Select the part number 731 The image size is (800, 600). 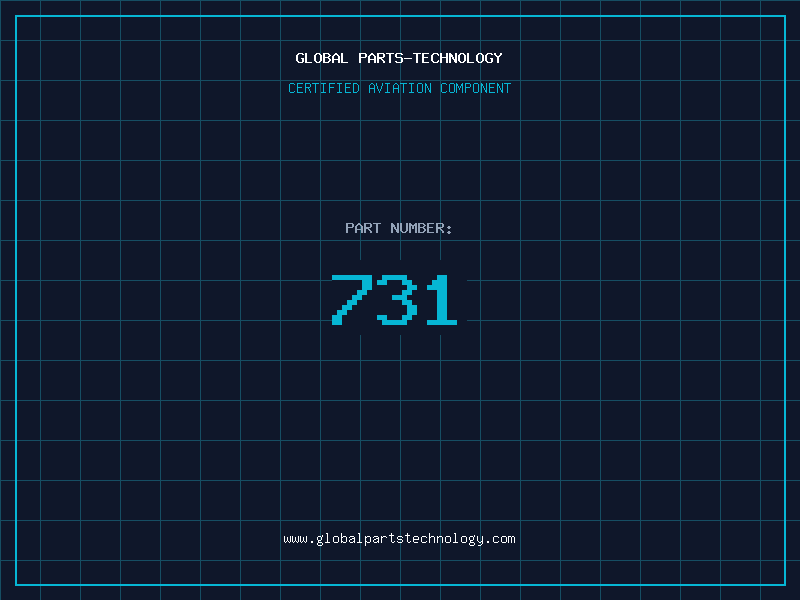[x=394, y=300]
